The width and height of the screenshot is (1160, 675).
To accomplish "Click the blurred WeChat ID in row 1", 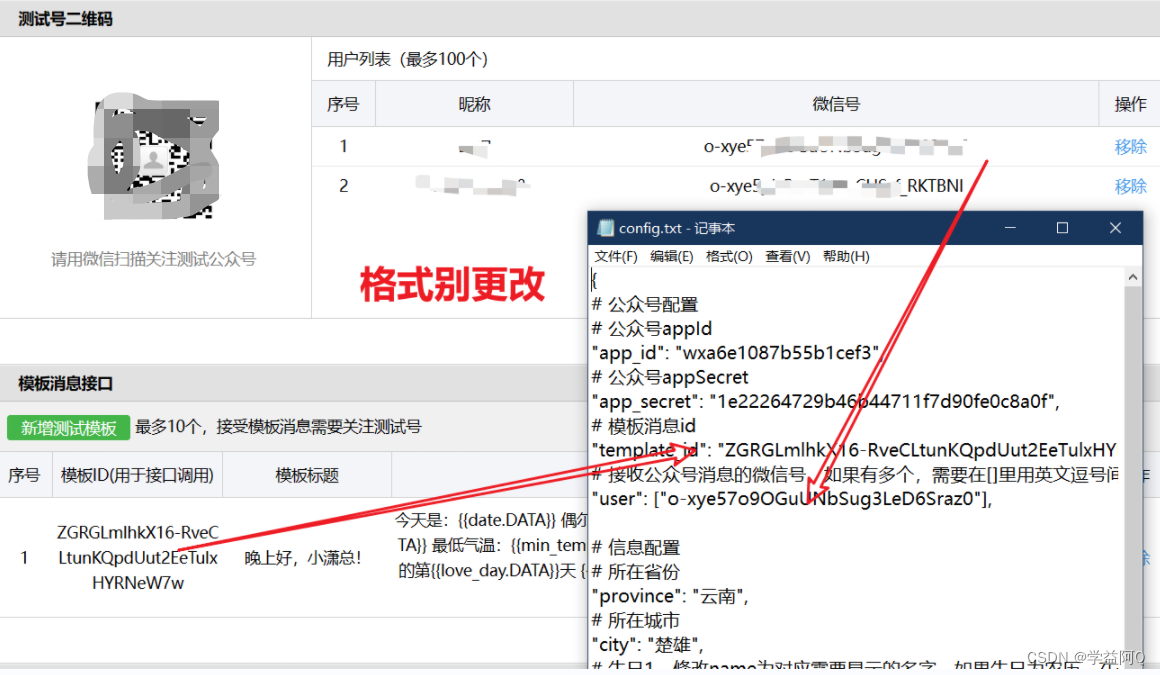I will pyautogui.click(x=834, y=147).
